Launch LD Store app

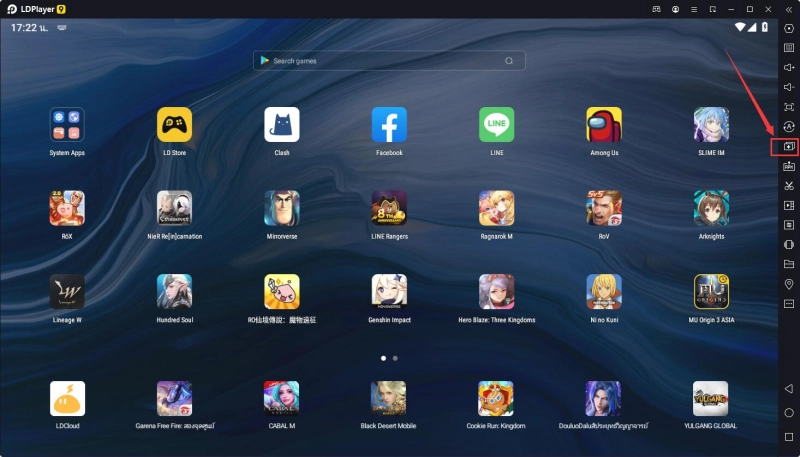(x=174, y=124)
